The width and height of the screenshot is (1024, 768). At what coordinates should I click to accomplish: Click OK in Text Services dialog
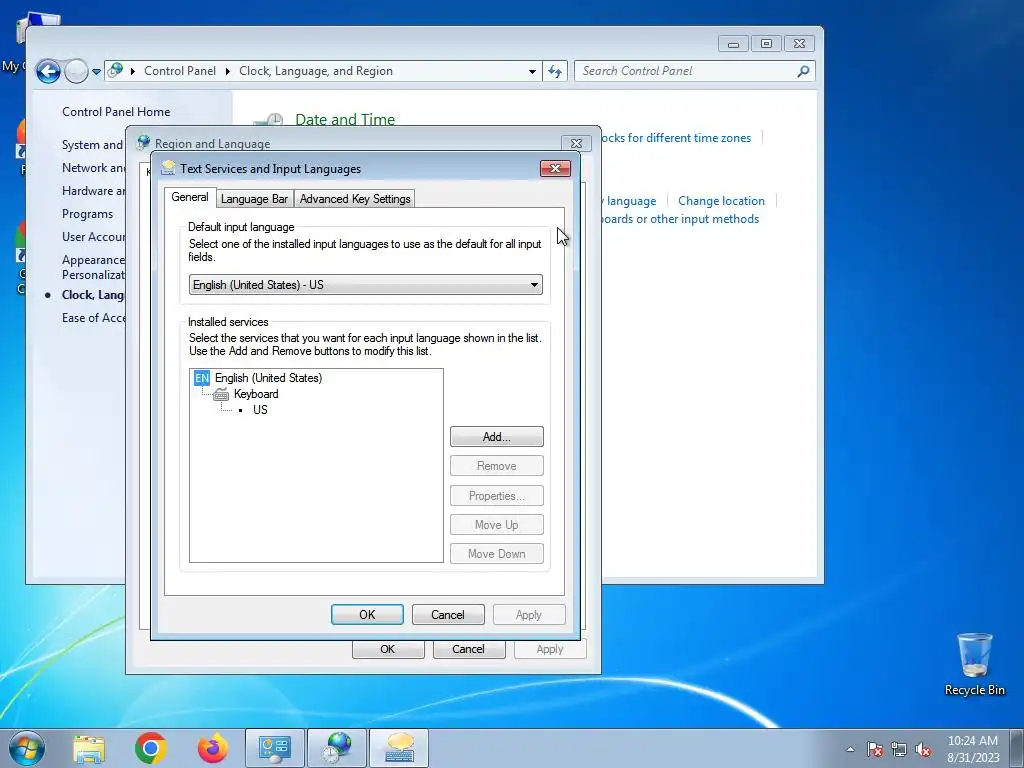pyautogui.click(x=367, y=615)
